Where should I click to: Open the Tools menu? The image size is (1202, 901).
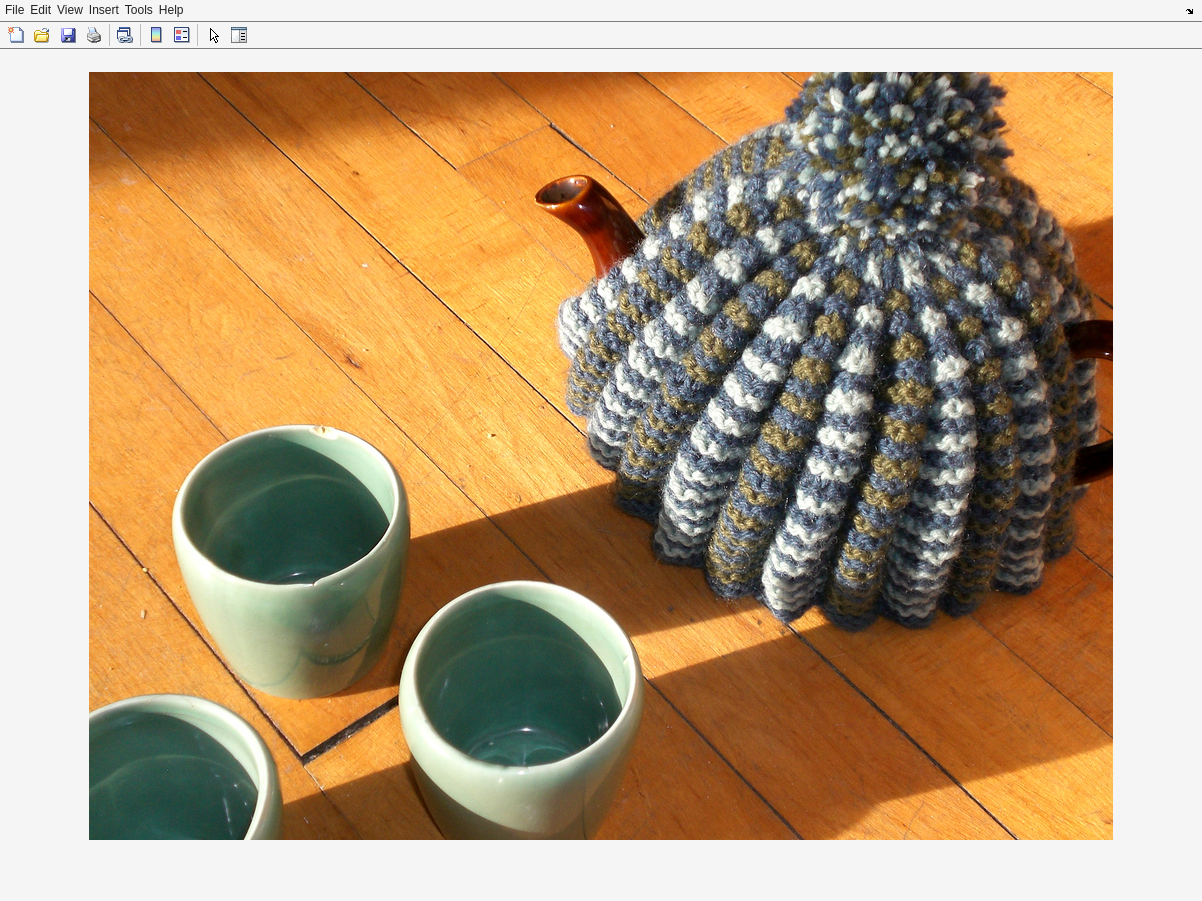tap(139, 10)
